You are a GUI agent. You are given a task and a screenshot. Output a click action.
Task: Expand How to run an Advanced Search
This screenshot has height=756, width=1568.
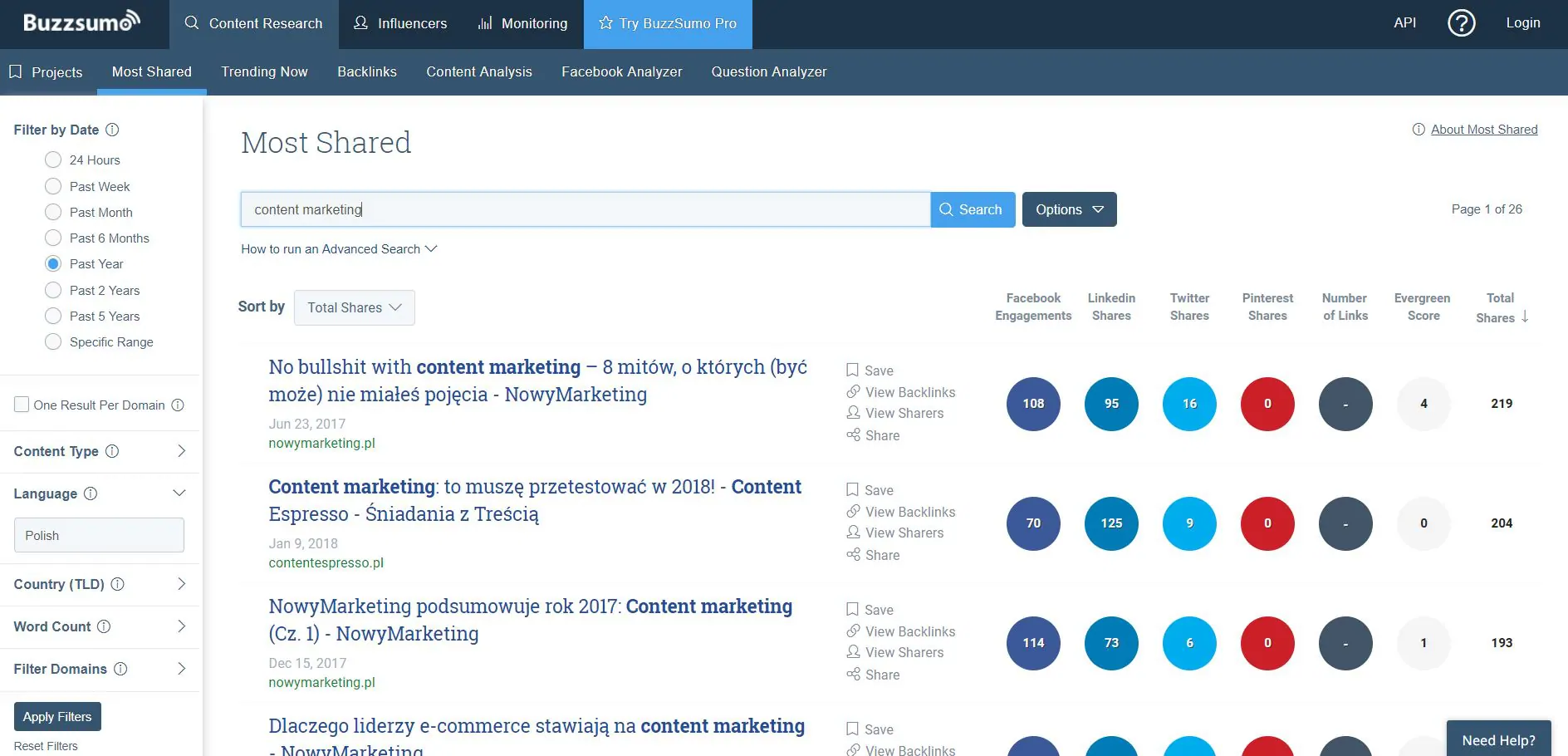(x=339, y=249)
